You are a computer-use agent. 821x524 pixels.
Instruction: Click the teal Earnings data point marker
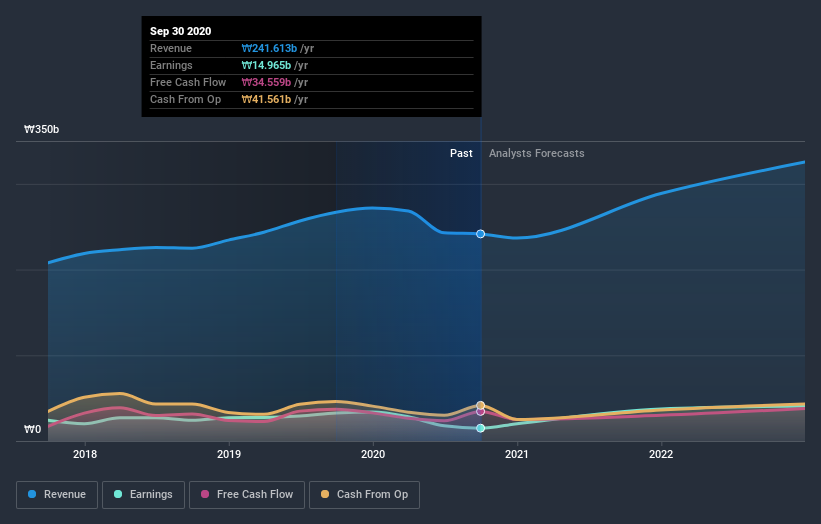click(x=481, y=428)
